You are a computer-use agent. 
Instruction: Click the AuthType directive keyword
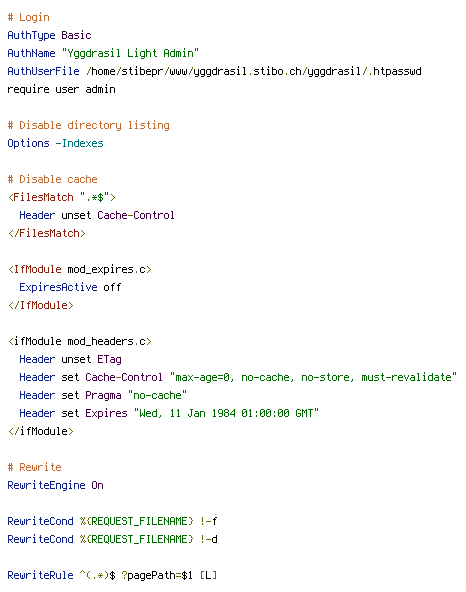[x=31, y=35]
